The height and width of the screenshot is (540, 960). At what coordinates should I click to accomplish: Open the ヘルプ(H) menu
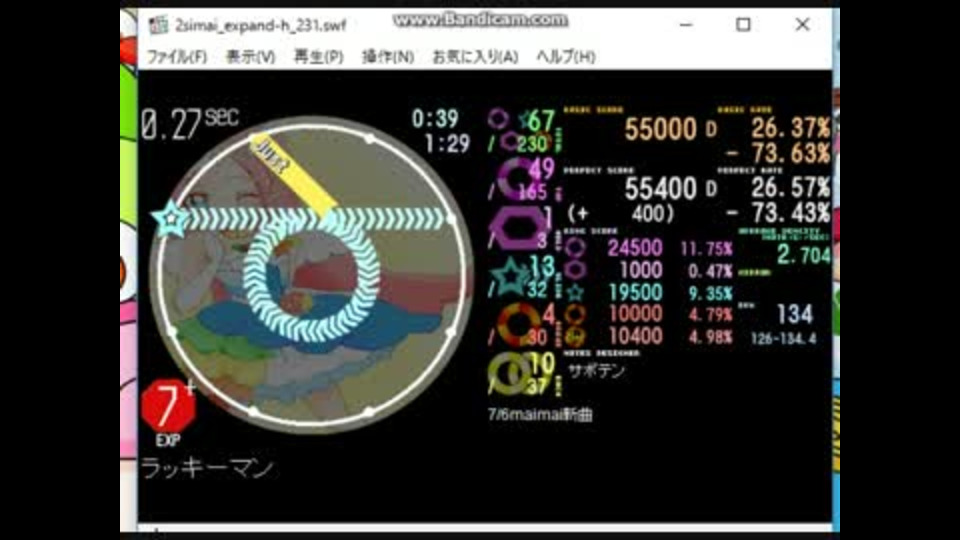point(565,57)
